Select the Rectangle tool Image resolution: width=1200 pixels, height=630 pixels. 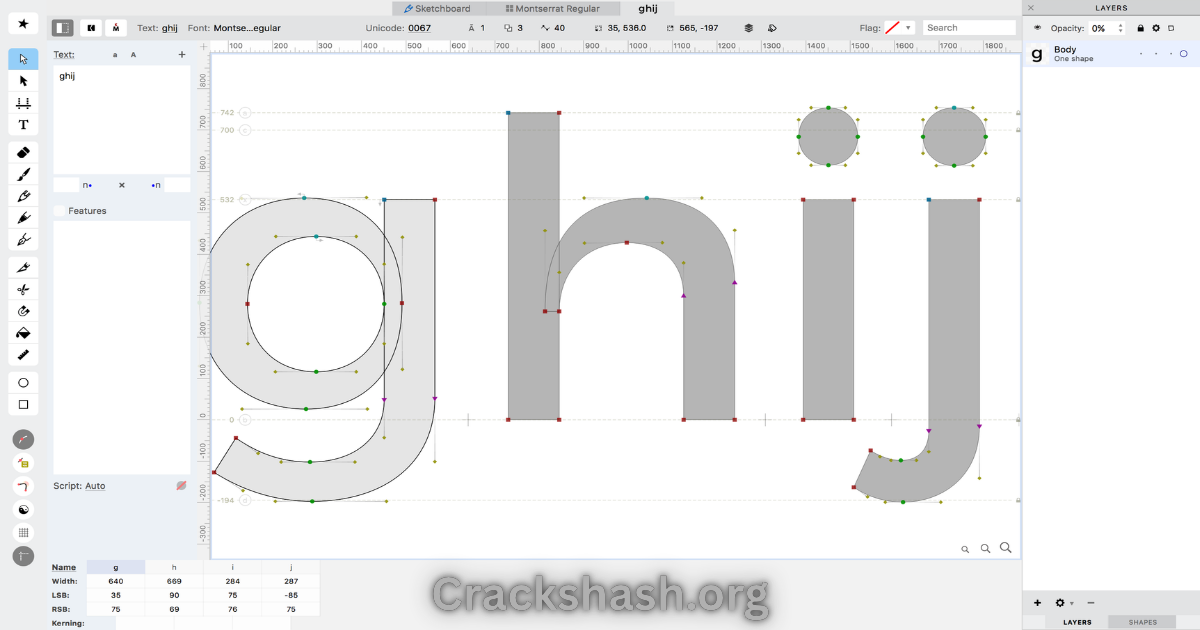[24, 405]
